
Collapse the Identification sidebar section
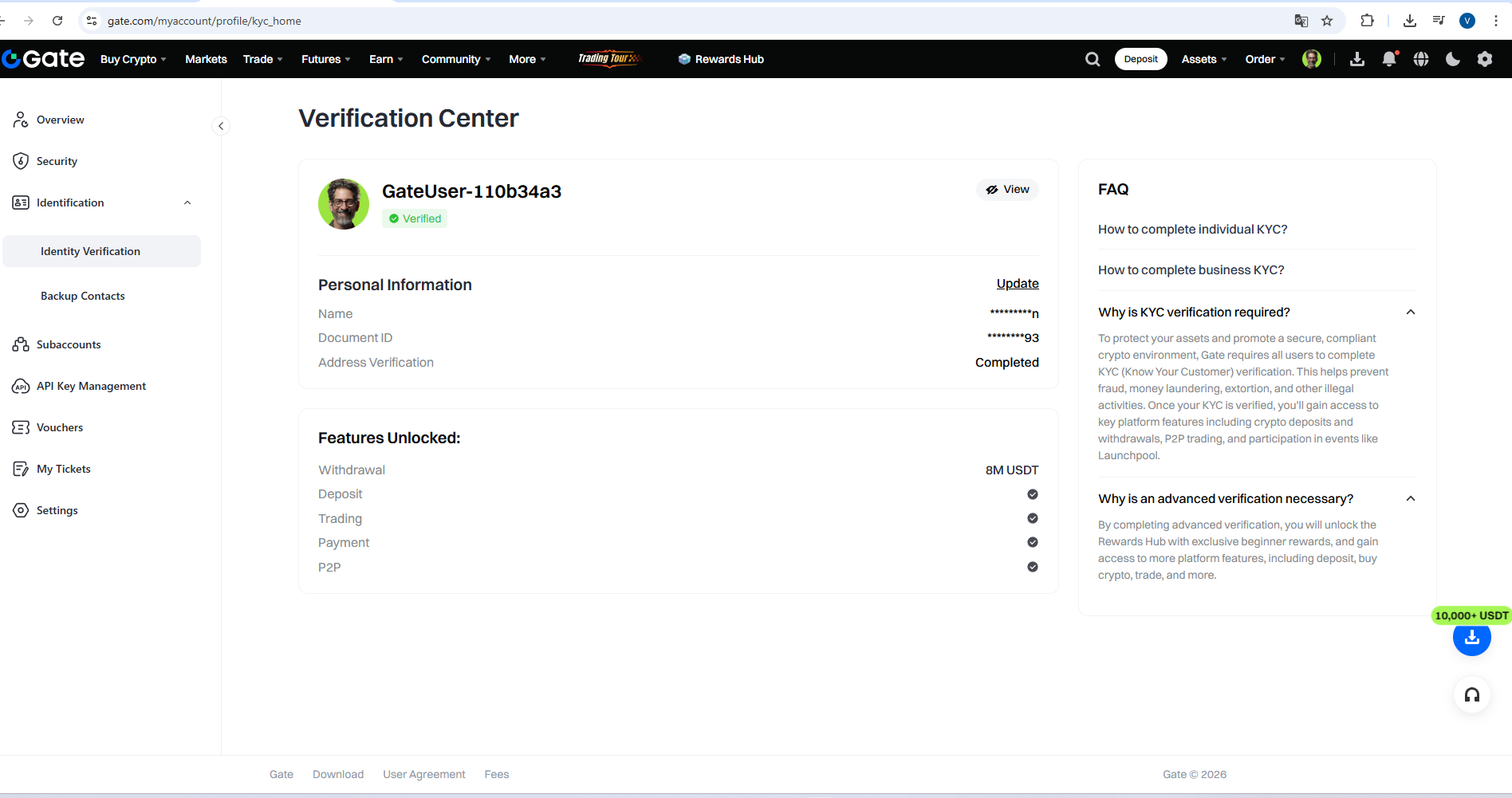pos(187,202)
